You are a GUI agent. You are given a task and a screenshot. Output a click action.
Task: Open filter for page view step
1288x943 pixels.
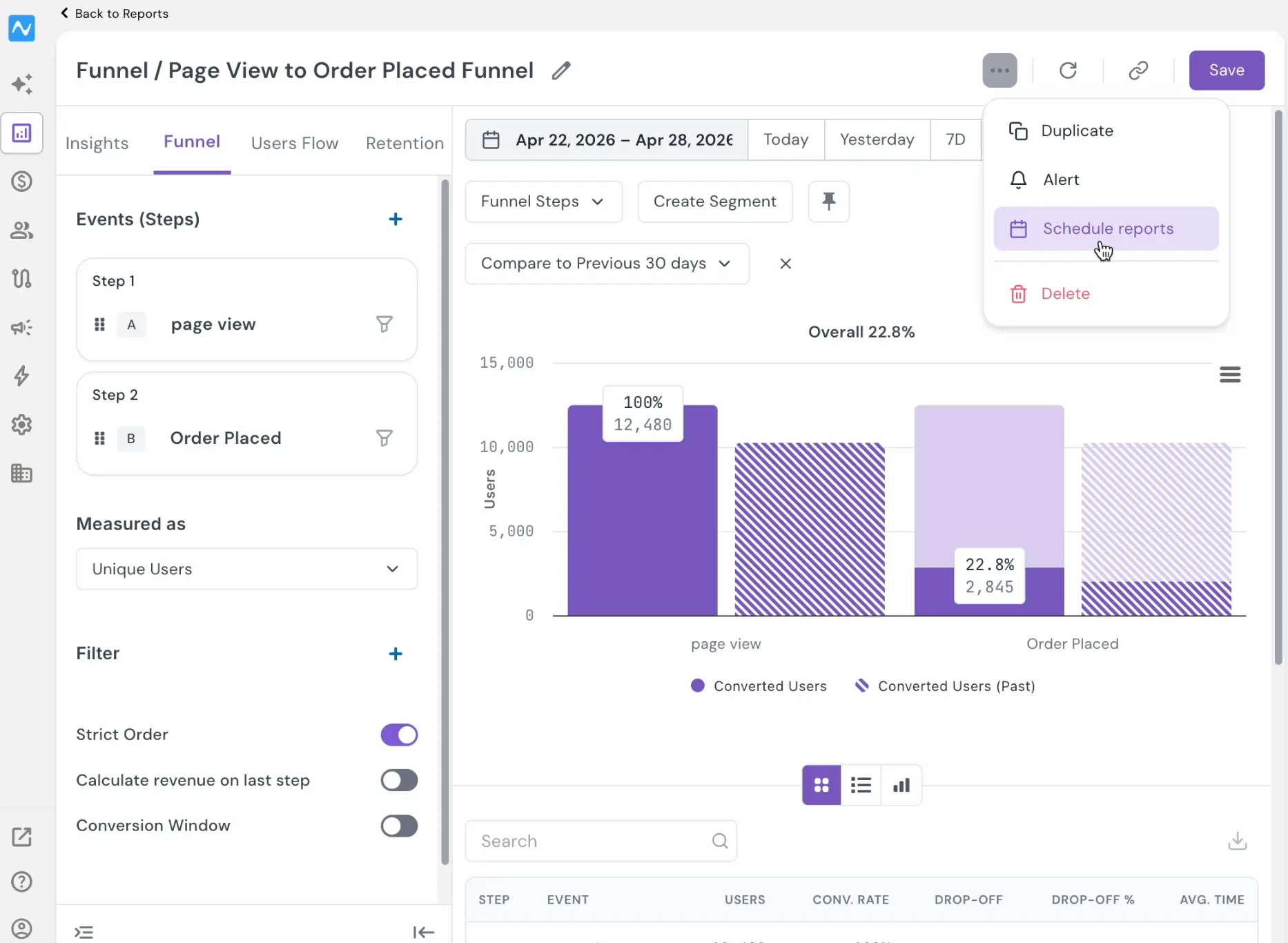click(x=384, y=324)
